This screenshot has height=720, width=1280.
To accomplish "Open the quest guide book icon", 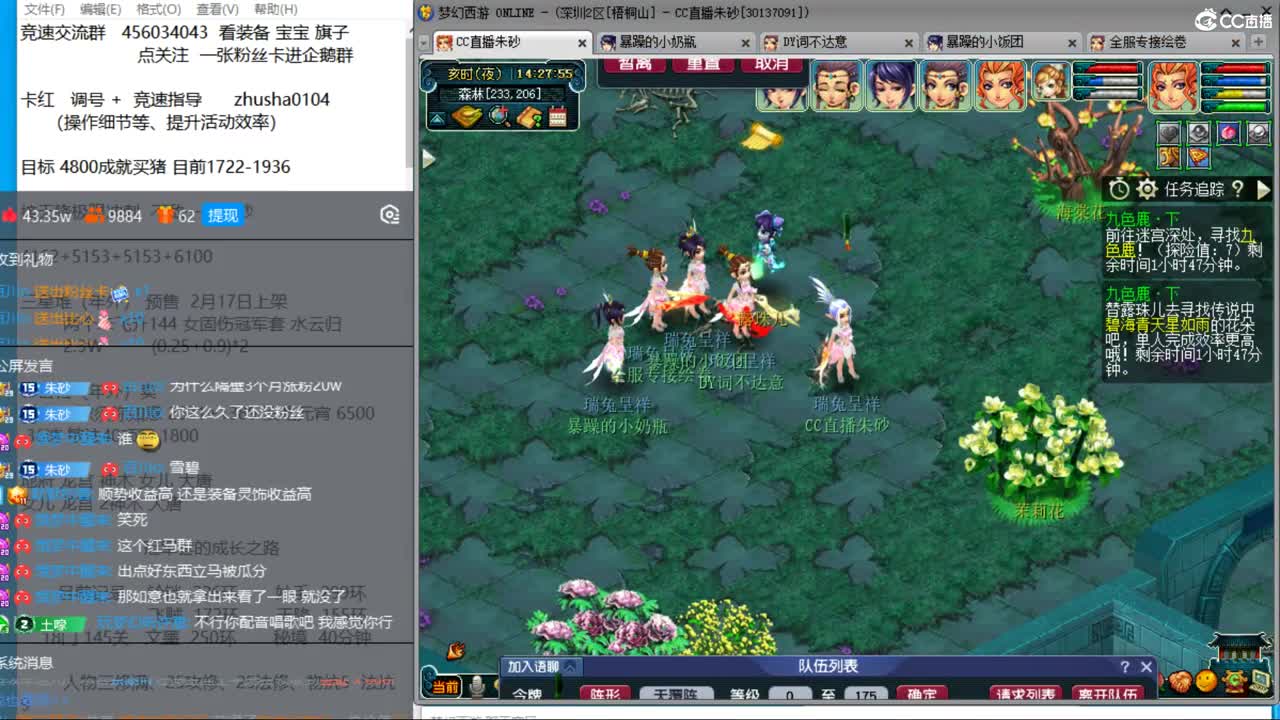I will pos(529,117).
